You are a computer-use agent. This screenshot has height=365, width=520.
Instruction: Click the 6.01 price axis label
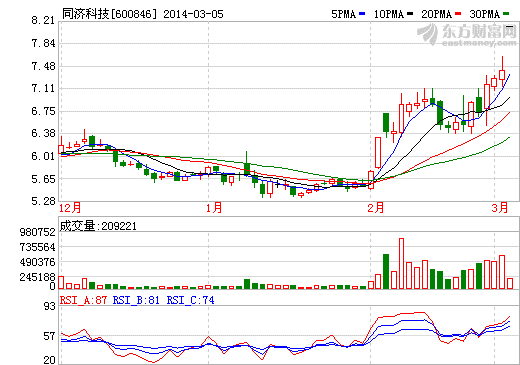click(43, 156)
